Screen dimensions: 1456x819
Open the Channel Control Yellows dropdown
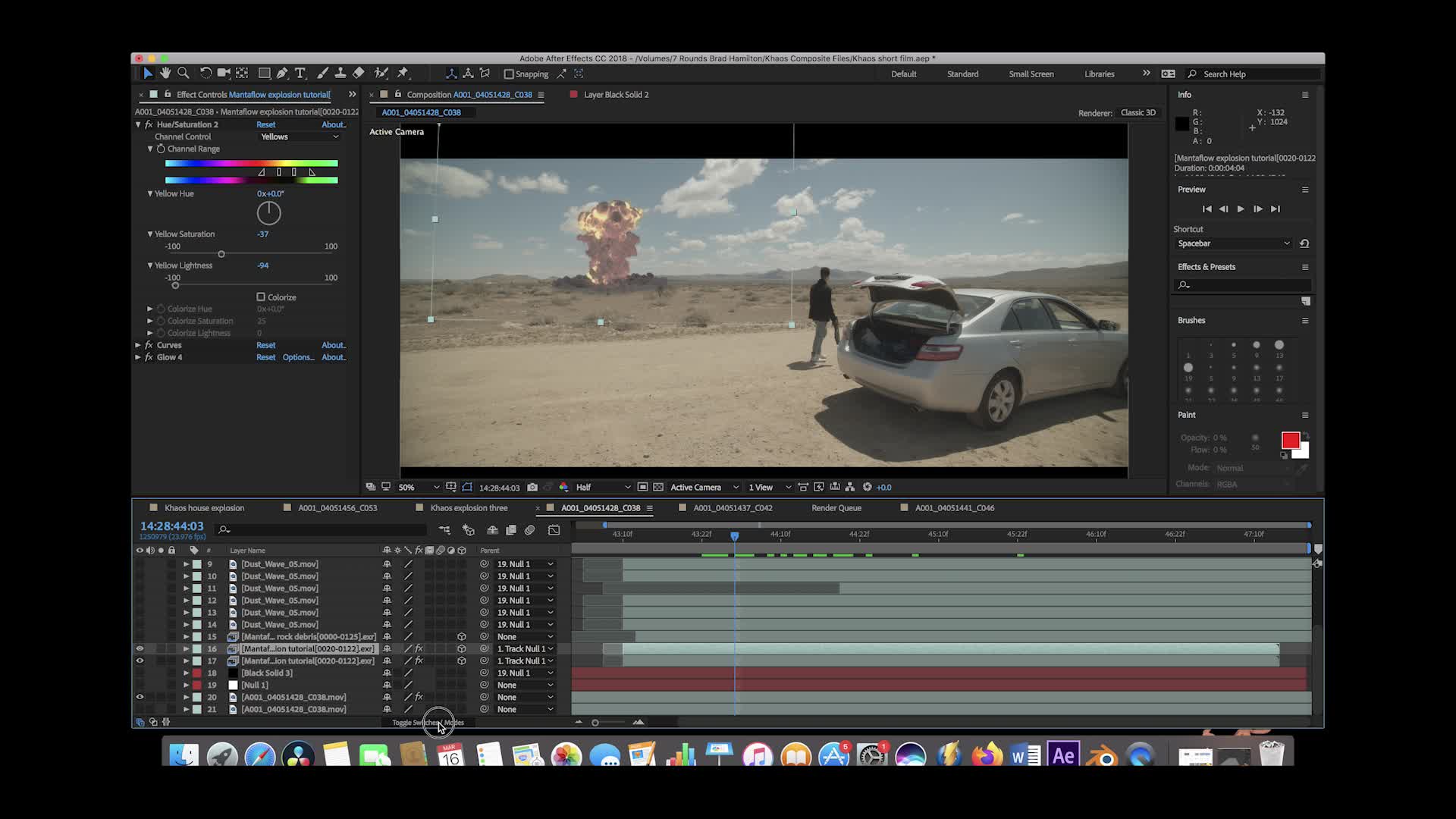point(299,136)
